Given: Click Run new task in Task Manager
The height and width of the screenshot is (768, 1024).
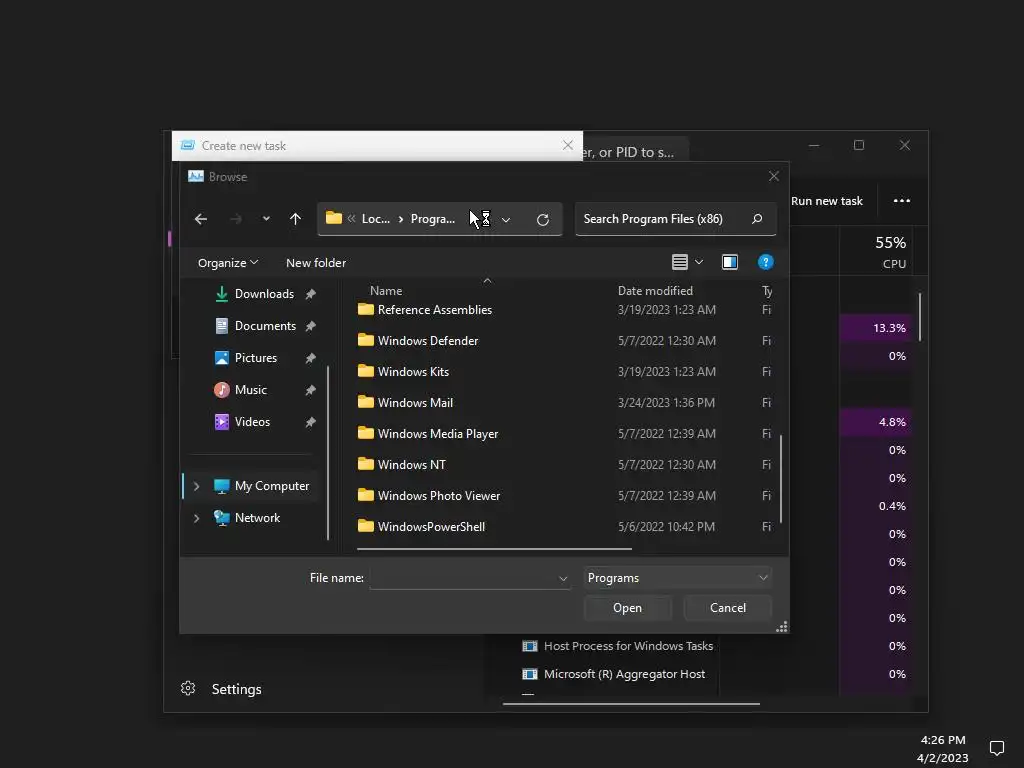Looking at the screenshot, I should tap(827, 201).
